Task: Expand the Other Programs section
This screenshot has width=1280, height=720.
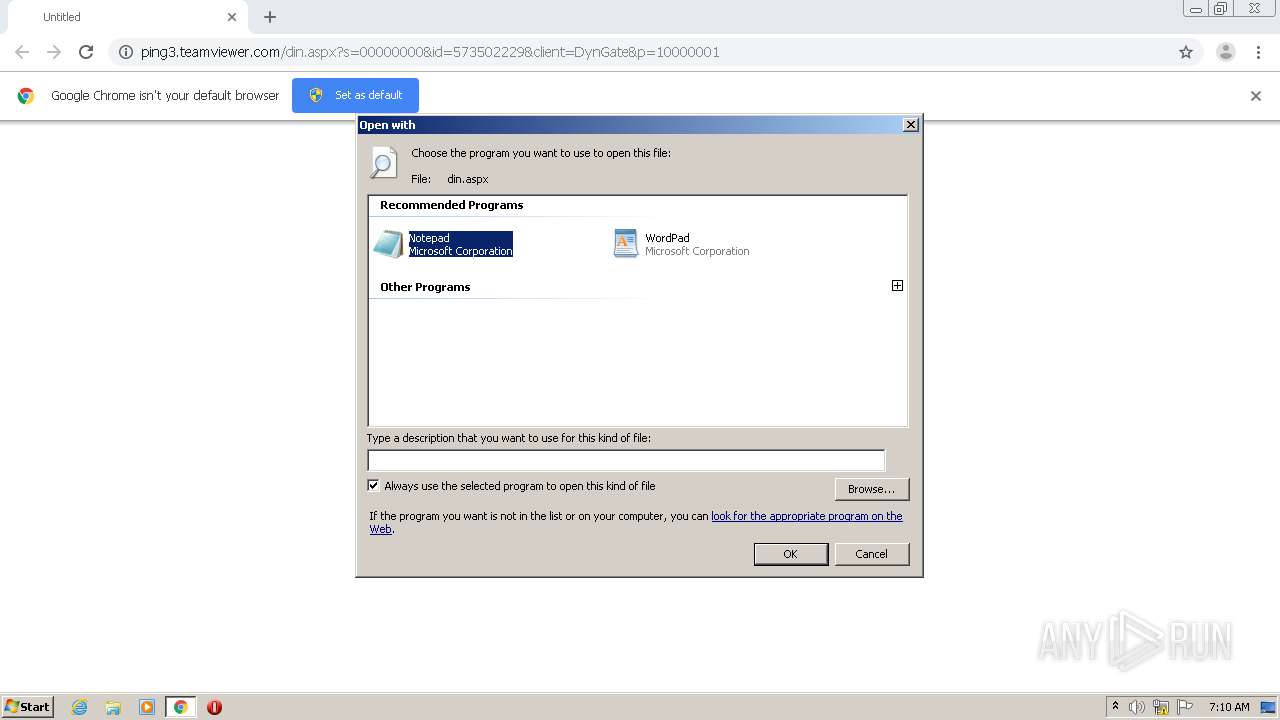Action: point(897,286)
